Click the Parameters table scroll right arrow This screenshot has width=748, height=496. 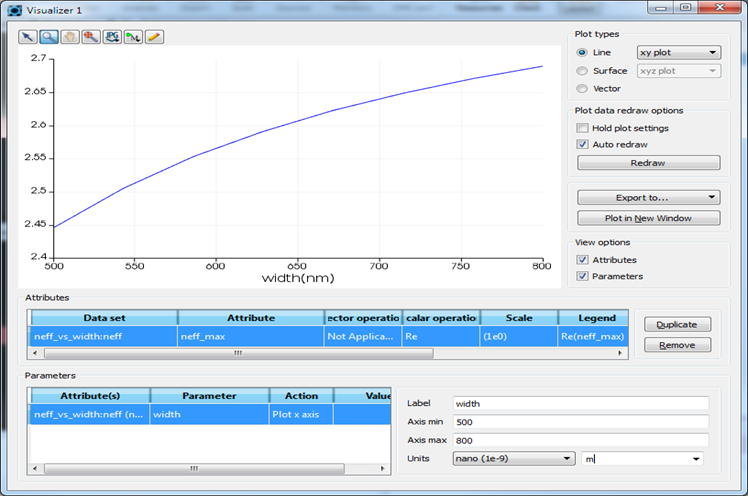382,469
